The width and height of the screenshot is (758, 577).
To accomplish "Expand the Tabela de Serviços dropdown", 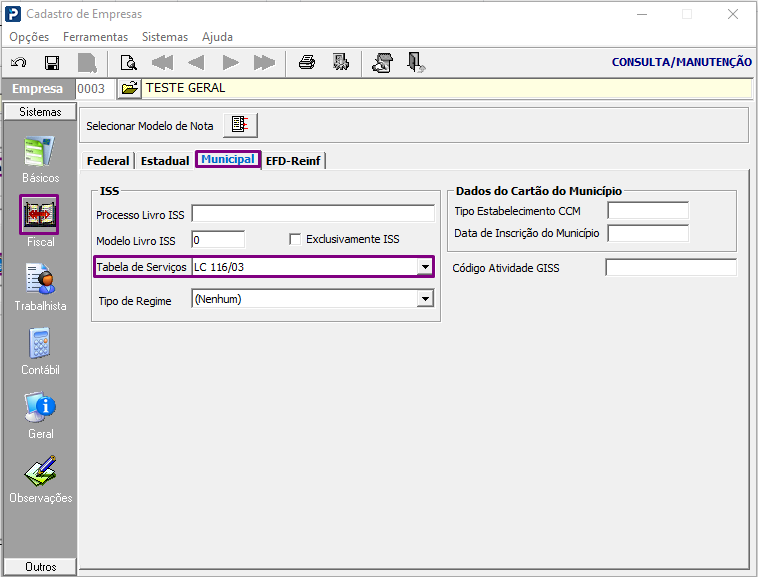I will 425,267.
